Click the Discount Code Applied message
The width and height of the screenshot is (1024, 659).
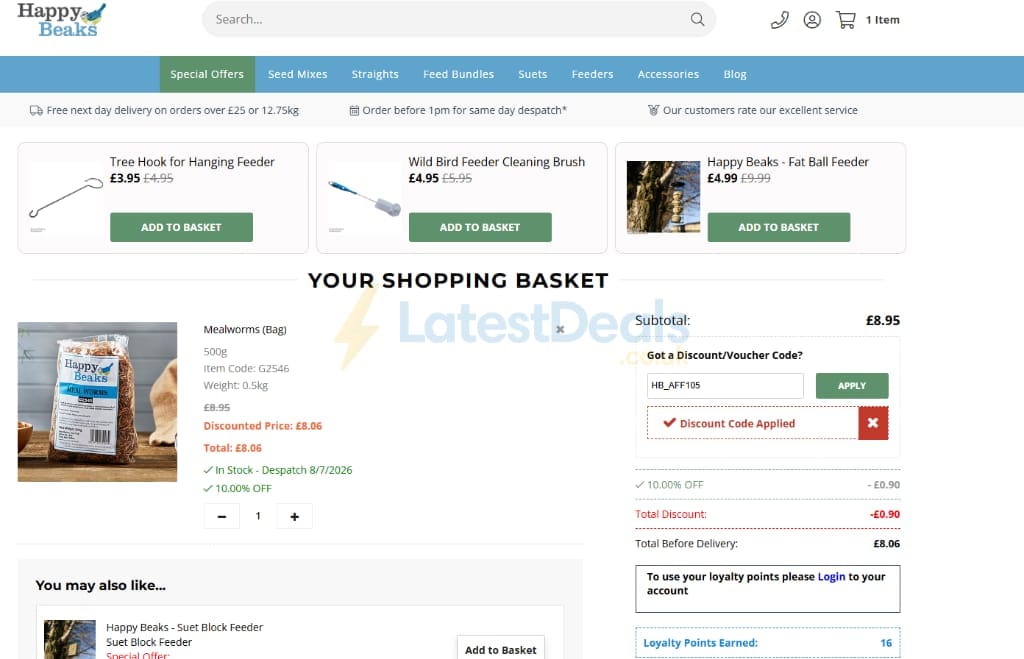(752, 423)
